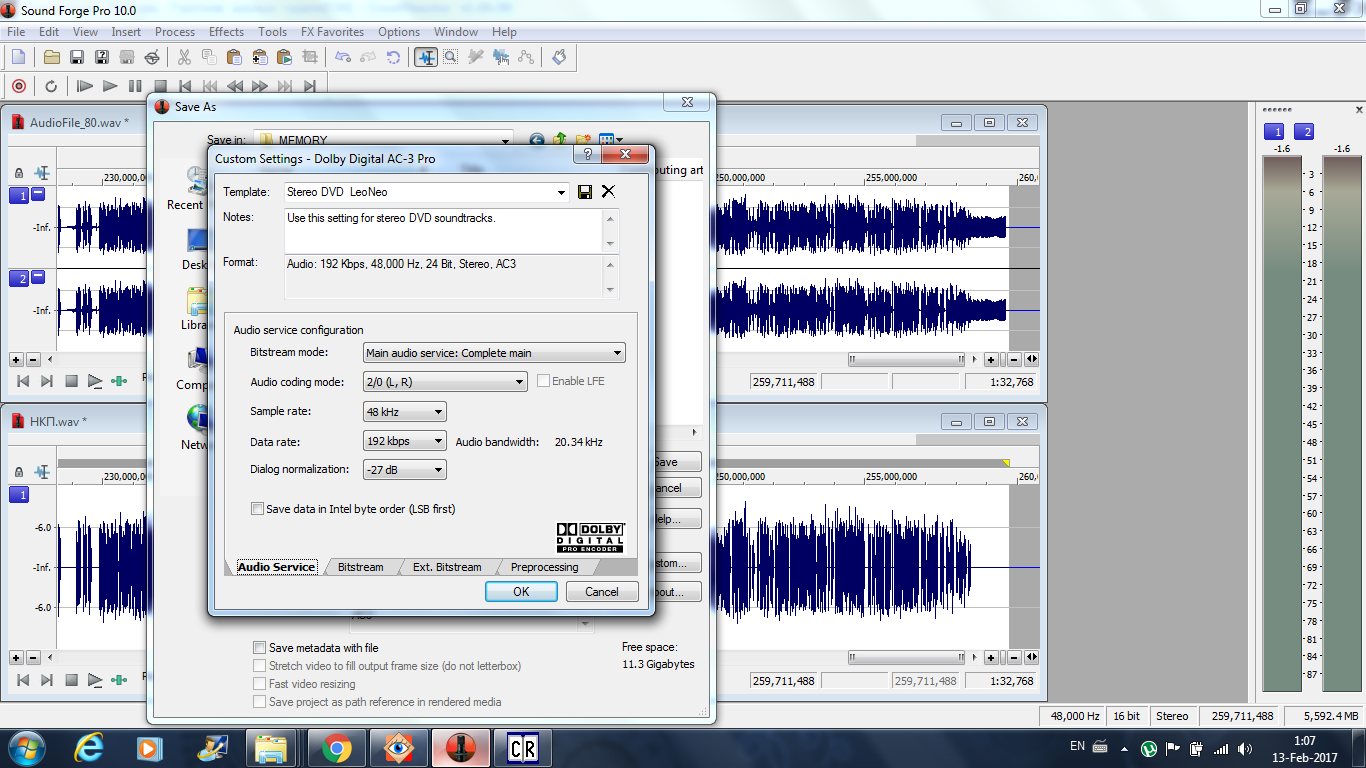Click the lock icon in AudioFile_80.wav window

[x=19, y=173]
